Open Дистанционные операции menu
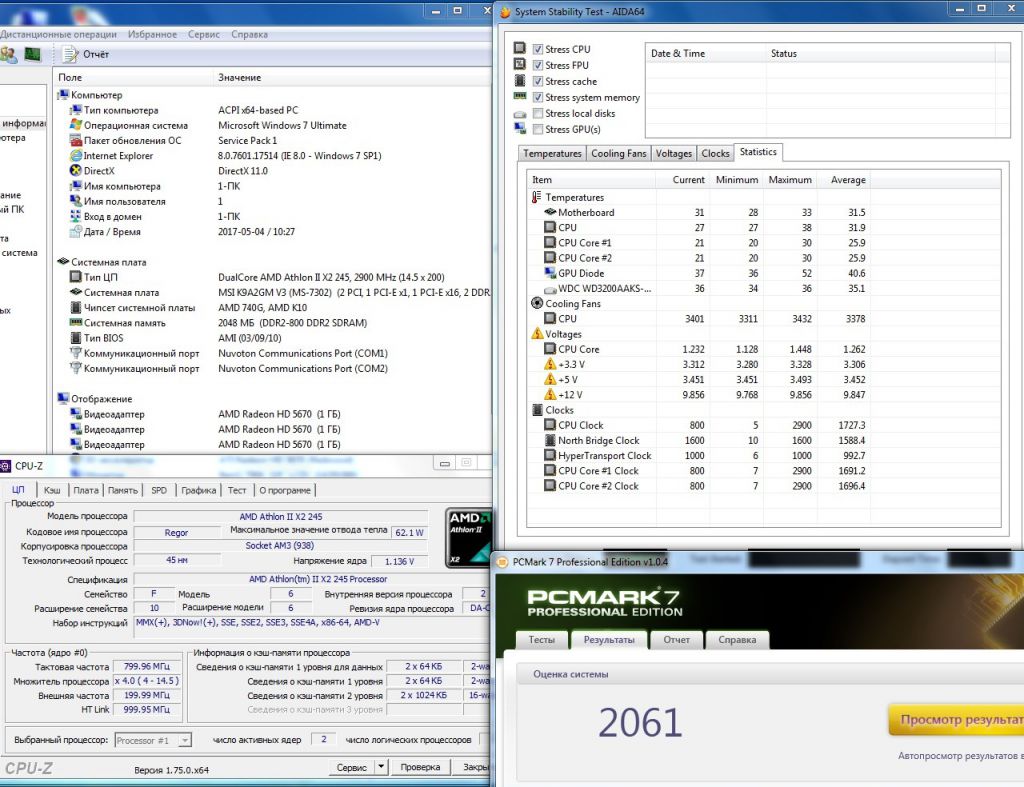1024x787 pixels. 58,34
